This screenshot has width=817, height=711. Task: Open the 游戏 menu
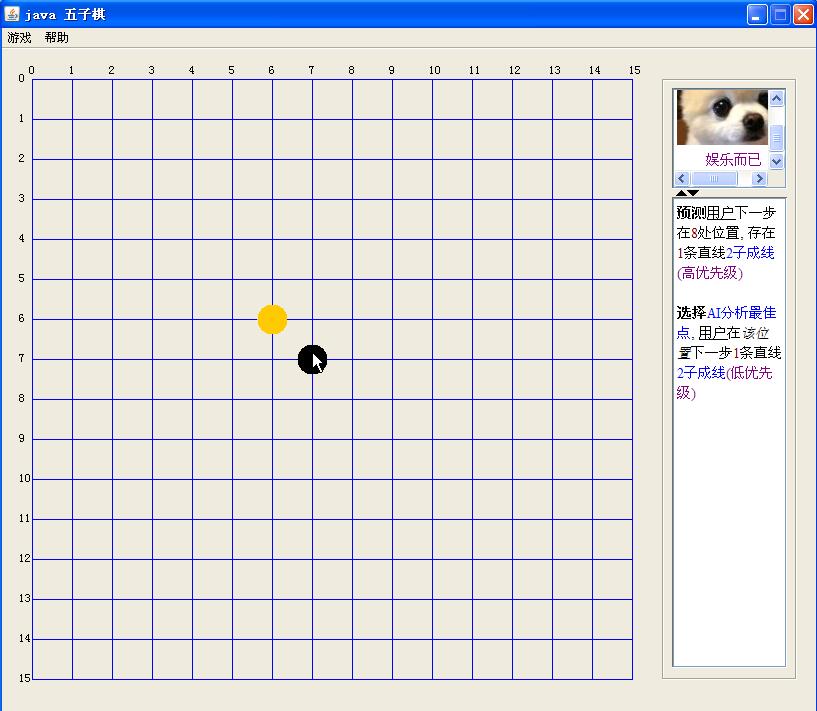[19, 38]
